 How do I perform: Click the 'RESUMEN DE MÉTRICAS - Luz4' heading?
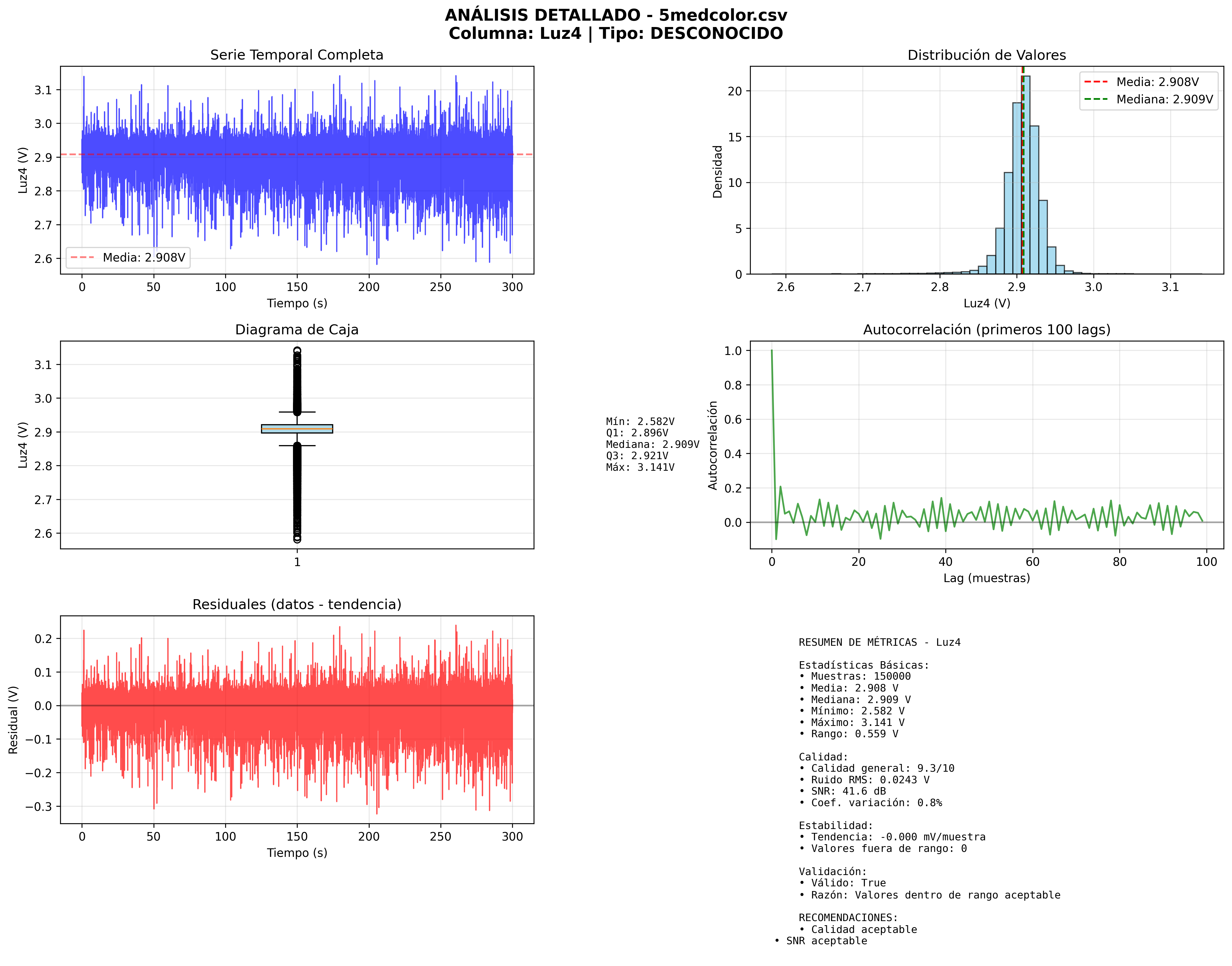[879, 642]
